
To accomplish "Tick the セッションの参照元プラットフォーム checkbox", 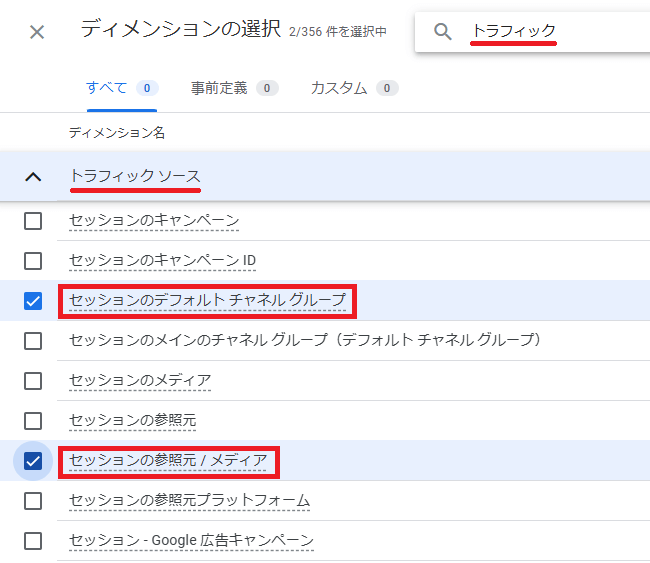I will pyautogui.click(x=33, y=500).
